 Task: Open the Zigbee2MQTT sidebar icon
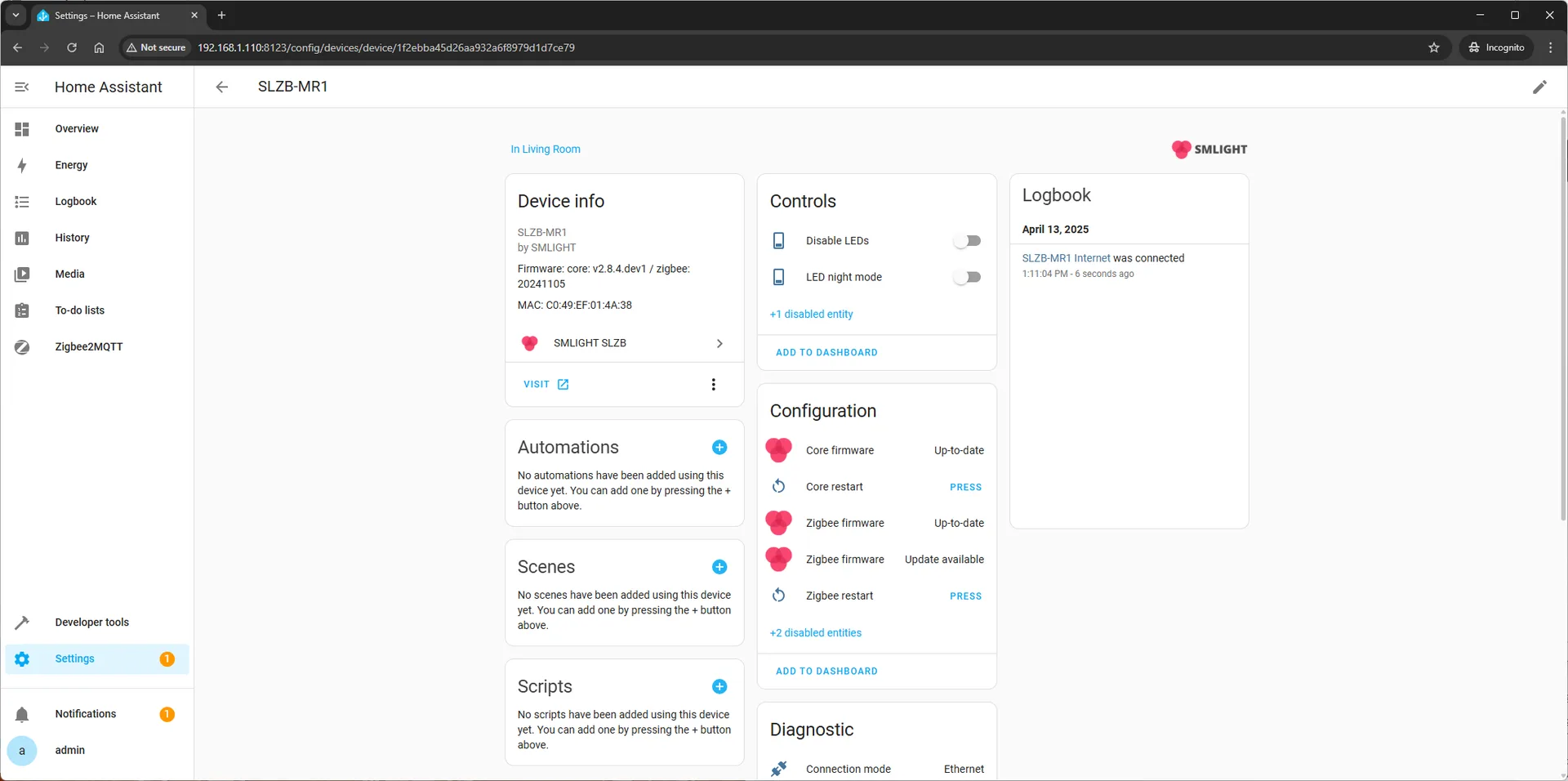(22, 346)
